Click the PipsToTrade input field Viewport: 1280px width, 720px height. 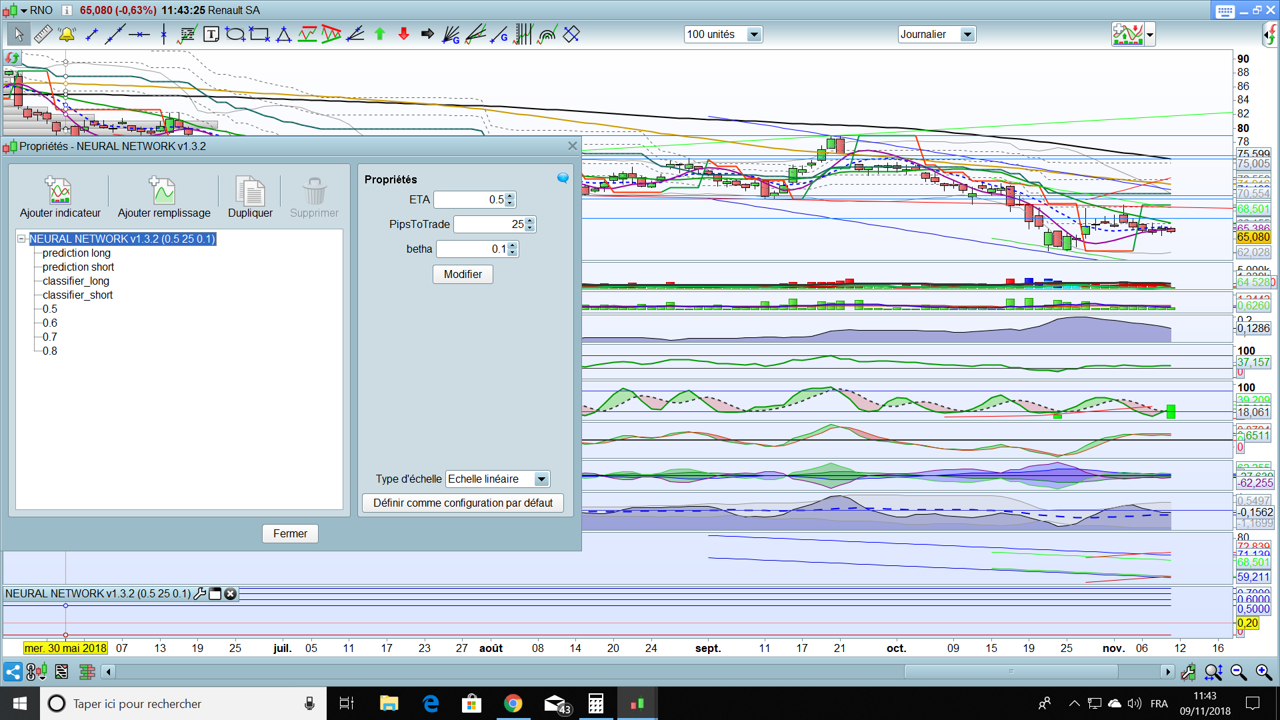point(489,224)
